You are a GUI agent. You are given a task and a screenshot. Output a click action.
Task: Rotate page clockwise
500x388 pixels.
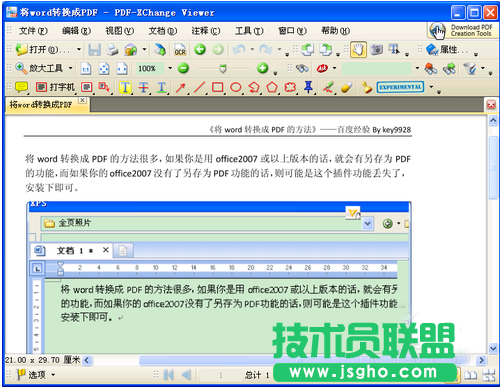tap(326, 50)
